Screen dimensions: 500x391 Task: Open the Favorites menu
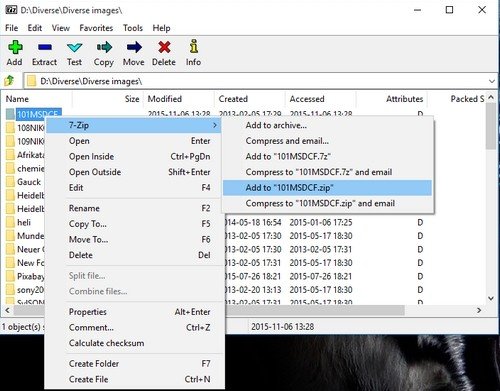coord(96,28)
